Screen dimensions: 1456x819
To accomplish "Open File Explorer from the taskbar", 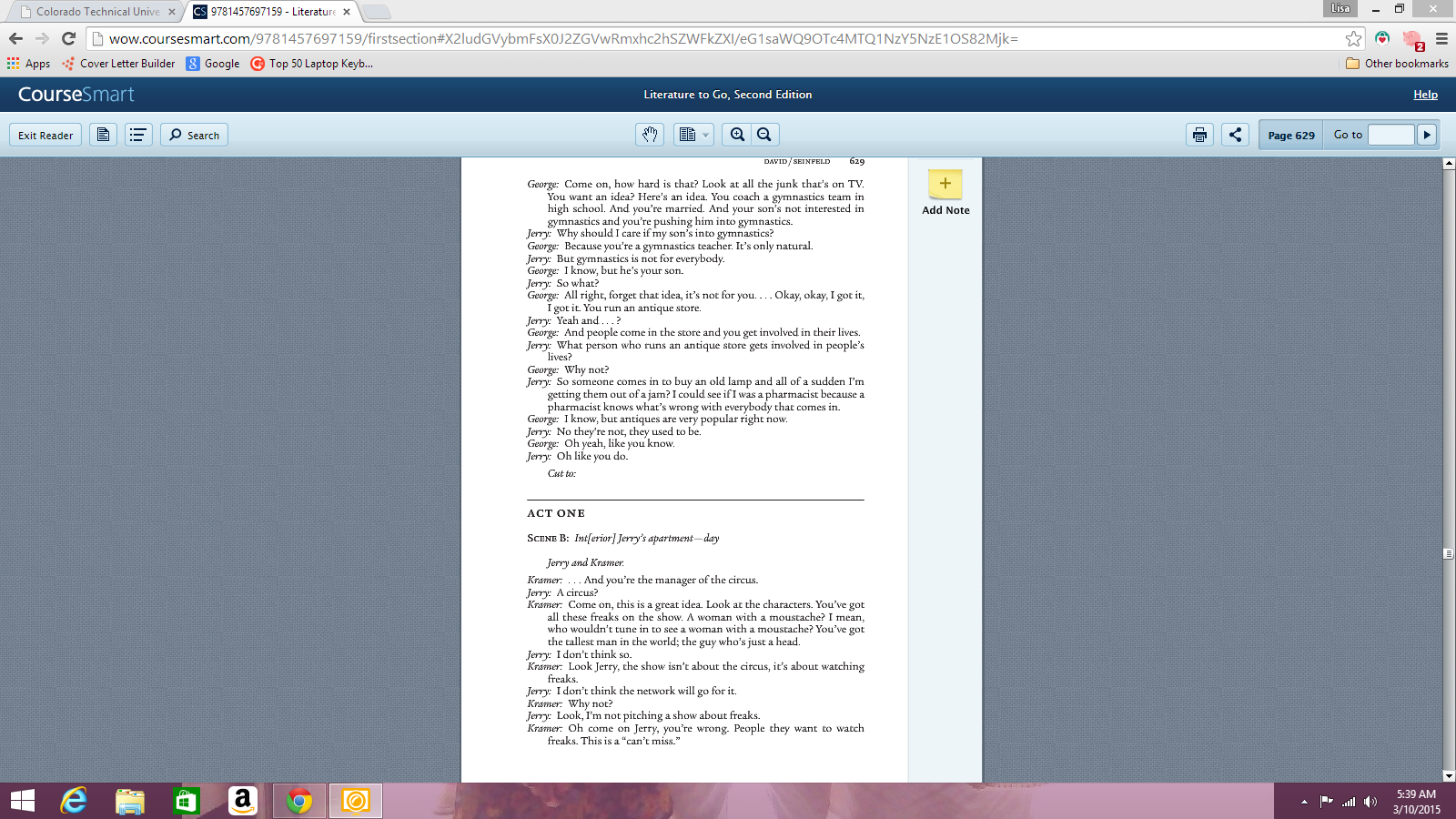I will (x=130, y=801).
